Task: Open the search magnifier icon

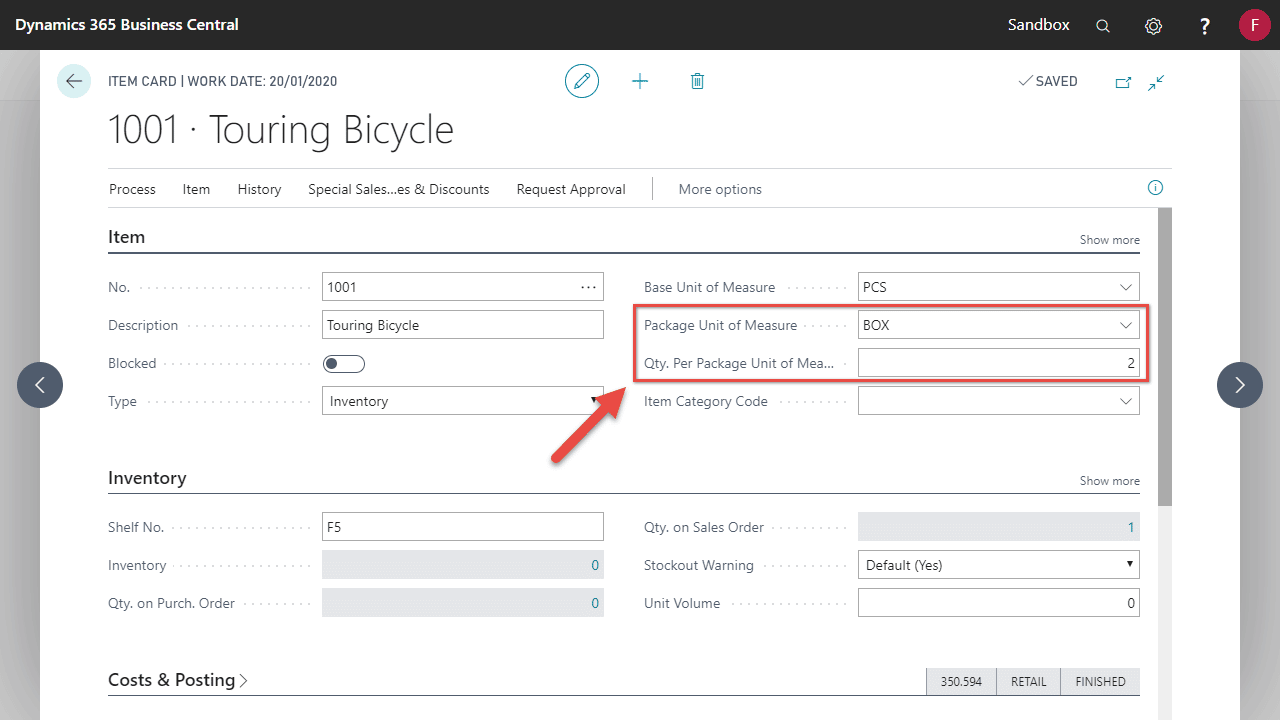Action: pyautogui.click(x=1103, y=26)
